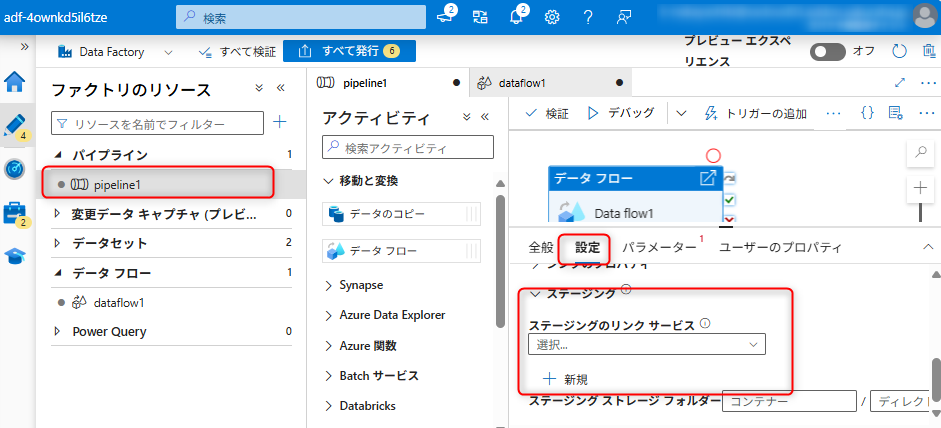Screen dimensions: 941x428
Task: Zoom in the canvas with the plus icon
Action: (920, 188)
